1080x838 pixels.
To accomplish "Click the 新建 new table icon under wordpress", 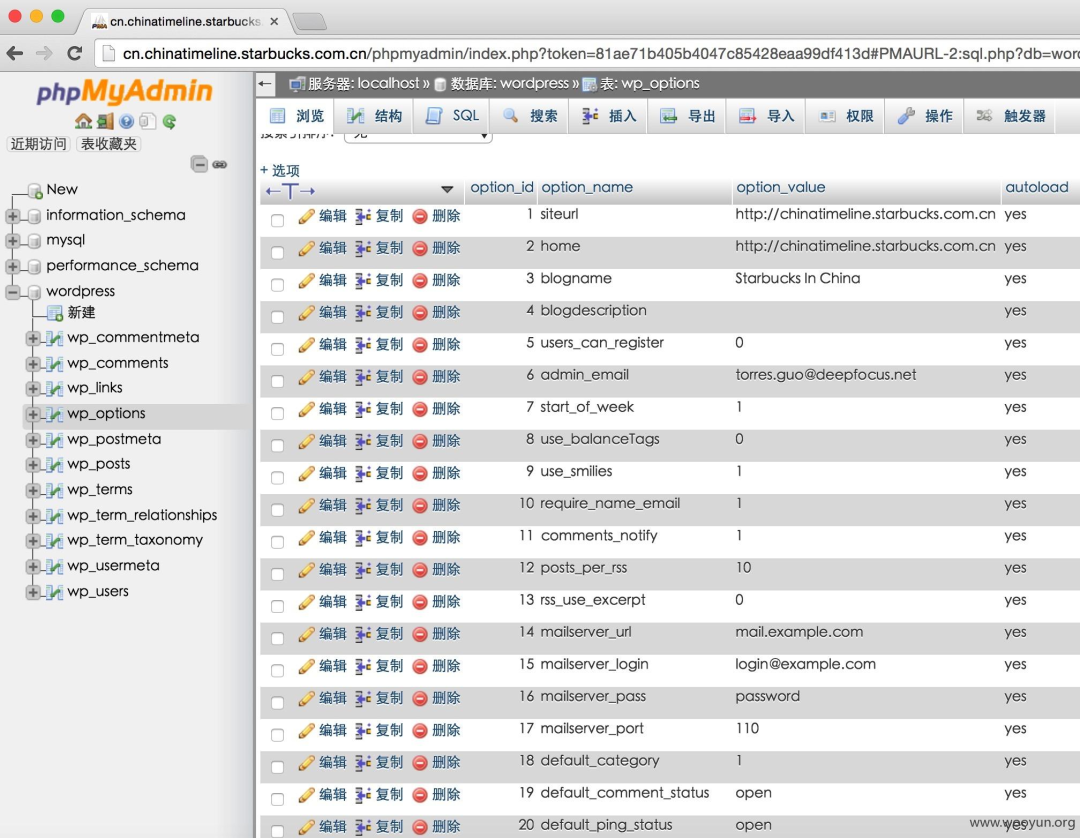I will pos(54,313).
